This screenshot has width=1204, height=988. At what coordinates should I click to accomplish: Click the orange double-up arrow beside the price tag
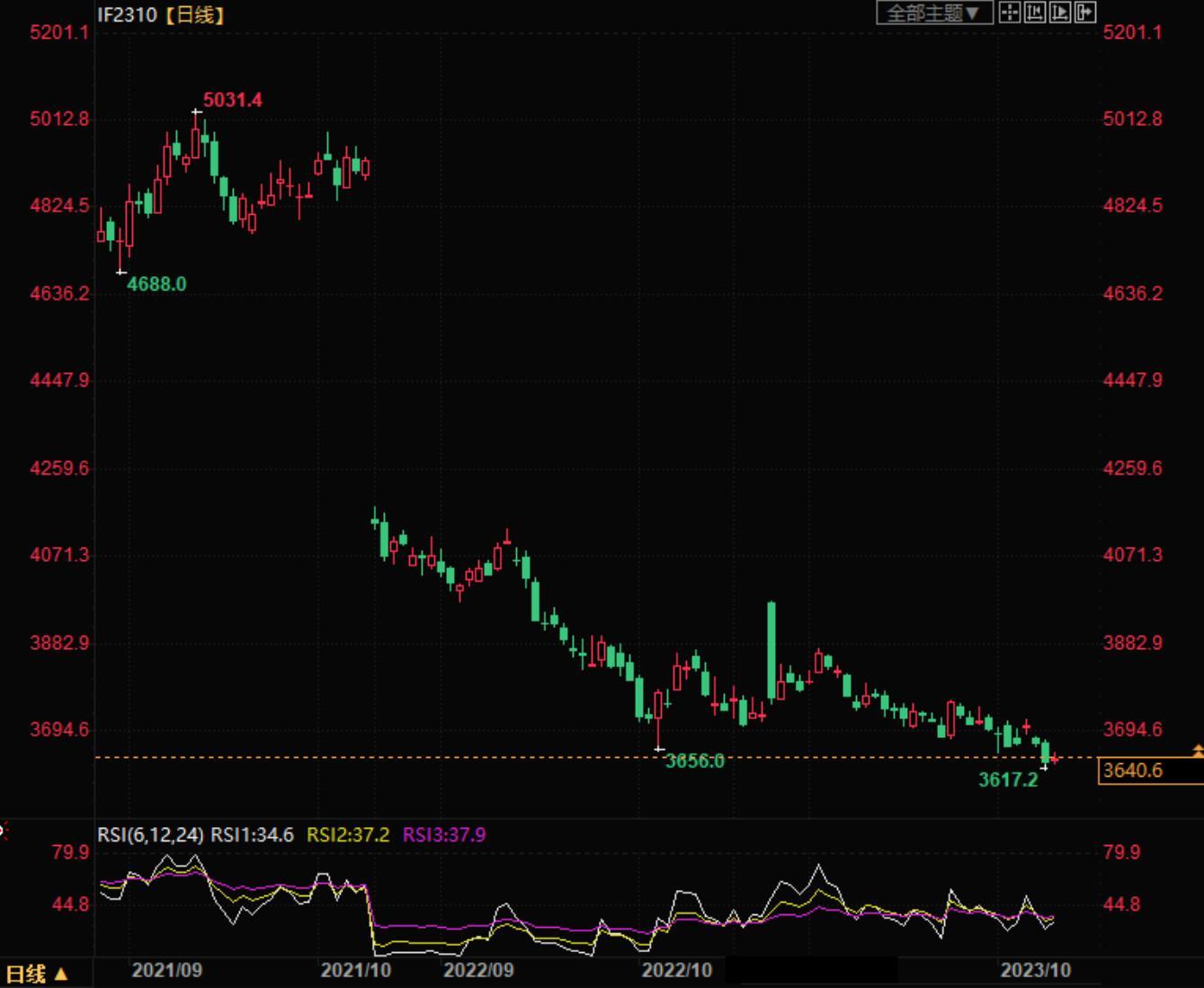[x=1197, y=750]
